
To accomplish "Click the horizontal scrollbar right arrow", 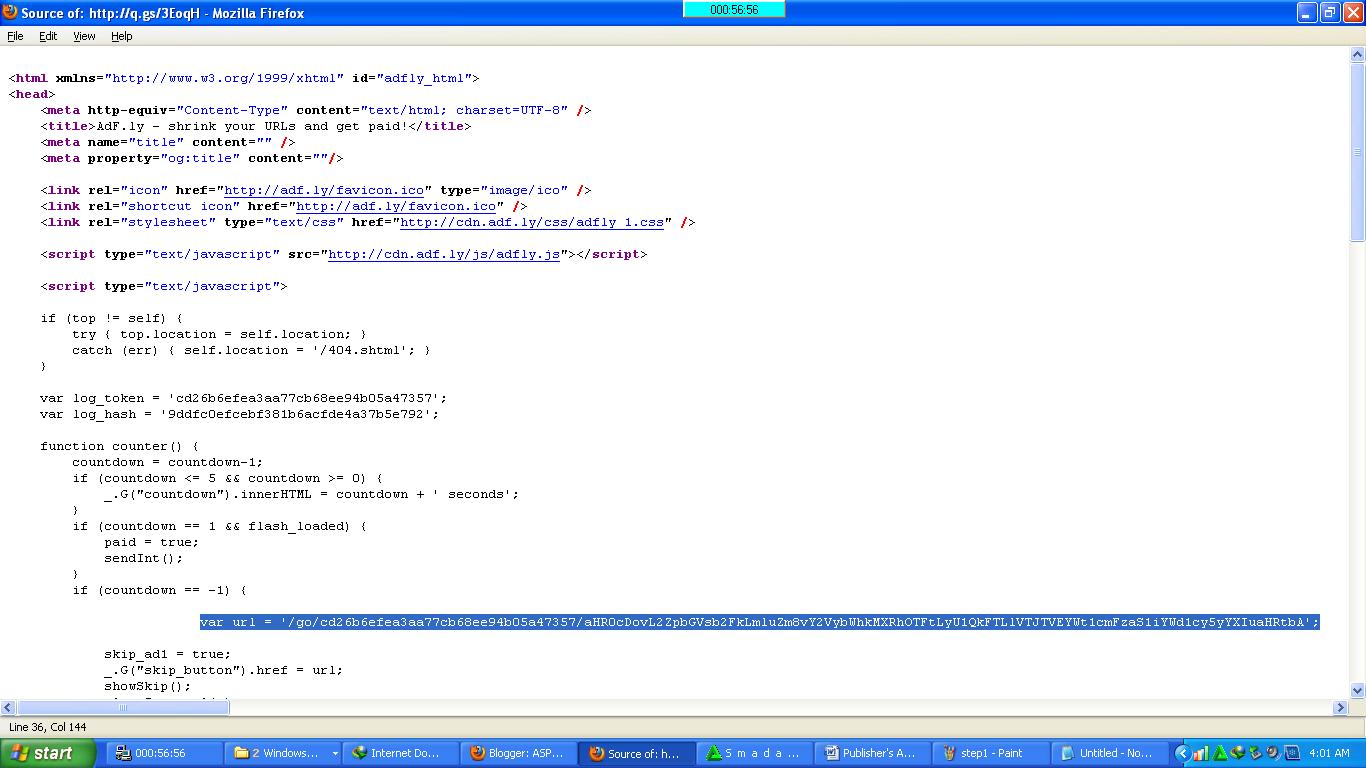I will pyautogui.click(x=1341, y=707).
